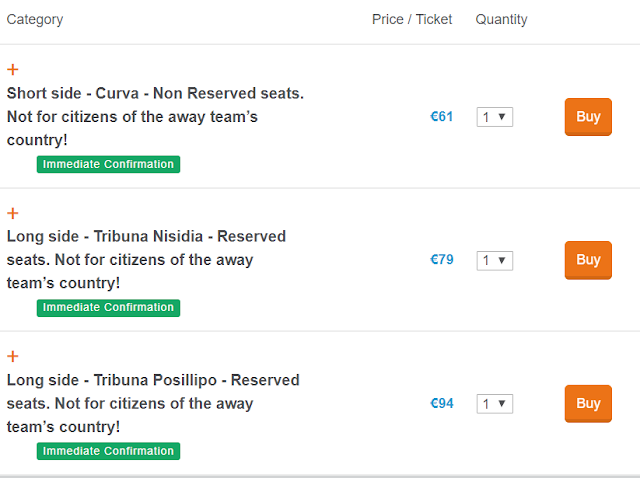Click the Nisidia Immediate Confirmation badge

click(108, 307)
